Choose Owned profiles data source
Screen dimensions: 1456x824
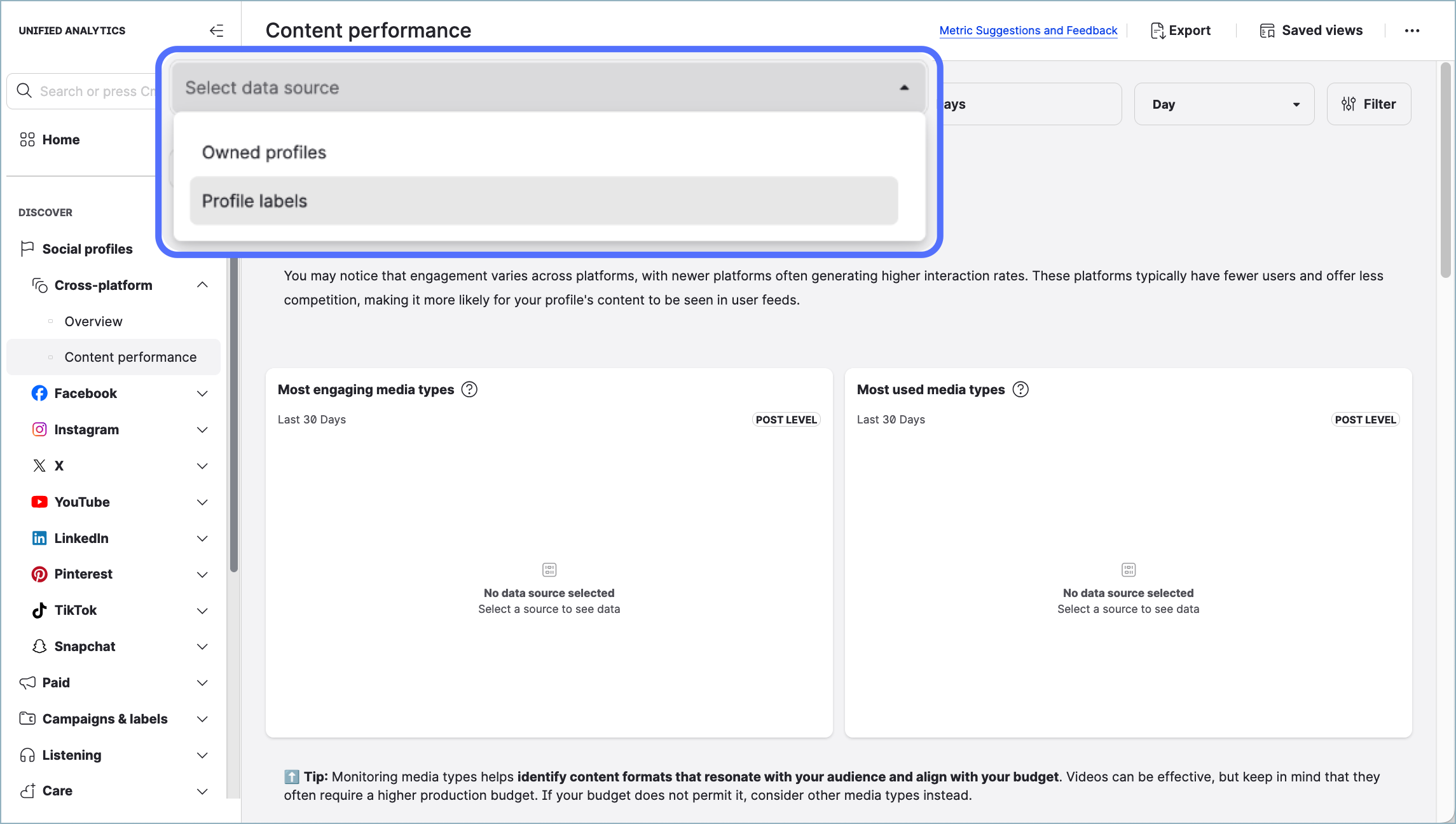pos(264,153)
